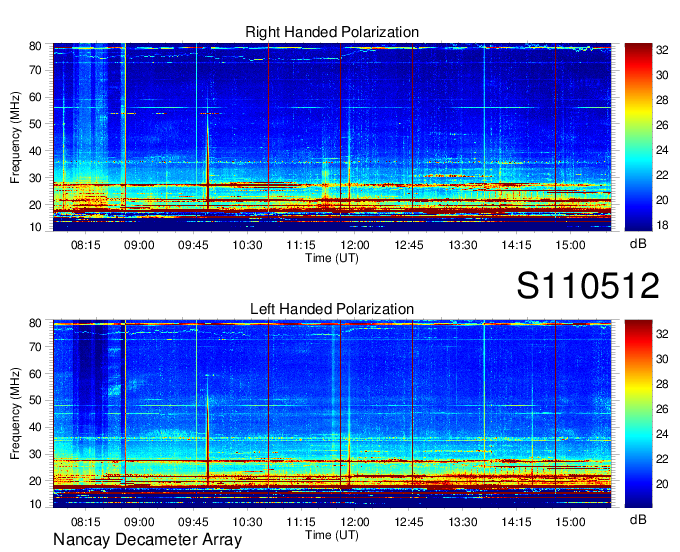Click the 30 MHz tick on the Right Handed plot
The image size is (680, 552).
tap(35, 178)
